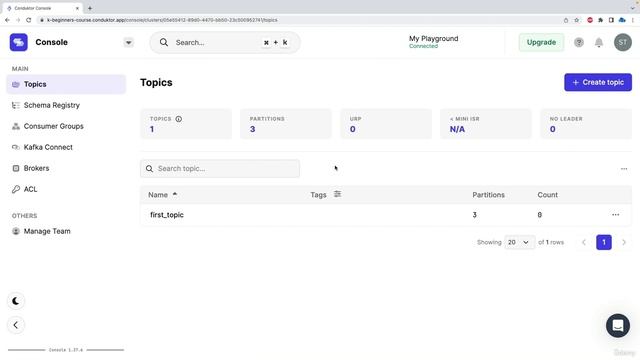640x360 pixels.
Task: Open My Playground cluster selector
Action: [x=433, y=42]
